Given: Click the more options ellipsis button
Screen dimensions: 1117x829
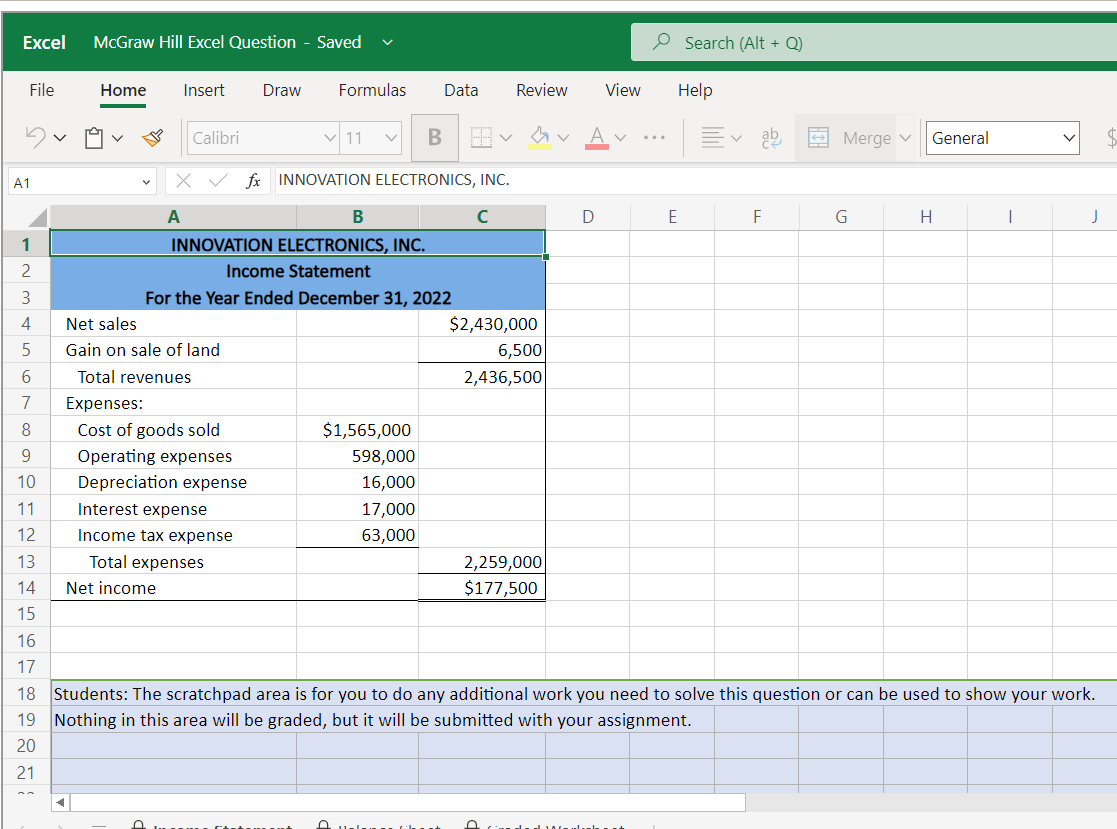Looking at the screenshot, I should pyautogui.click(x=654, y=138).
